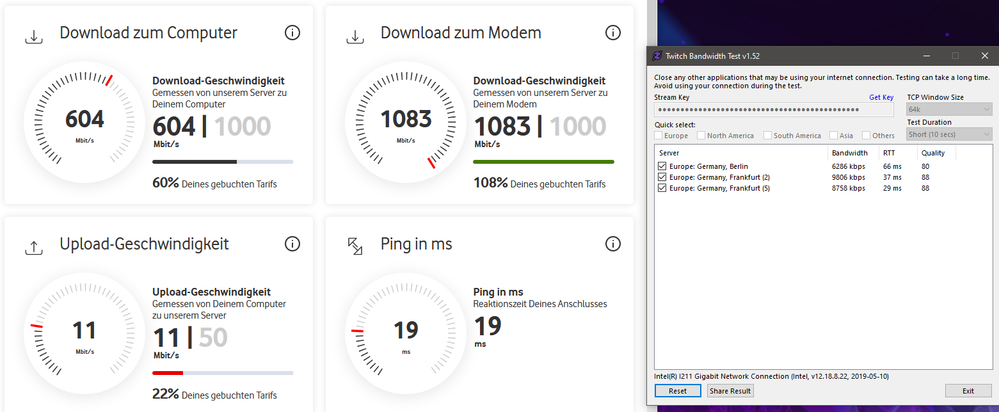
Task: Toggle the South America quick select checkbox
Action: 768,136
